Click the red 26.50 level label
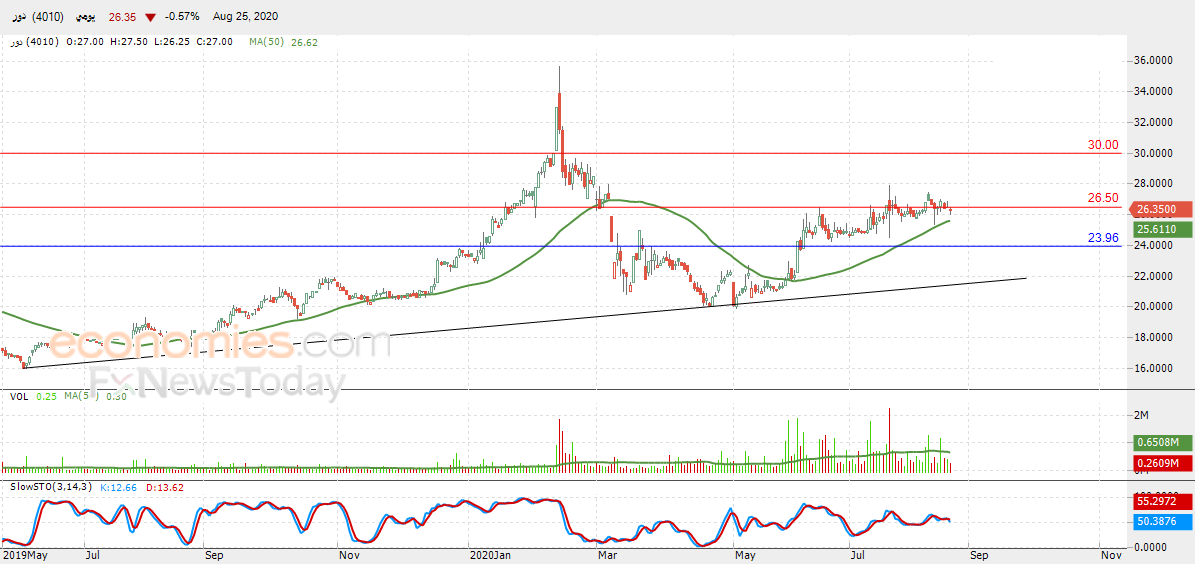Image resolution: width=1195 pixels, height=564 pixels. [x=1103, y=198]
